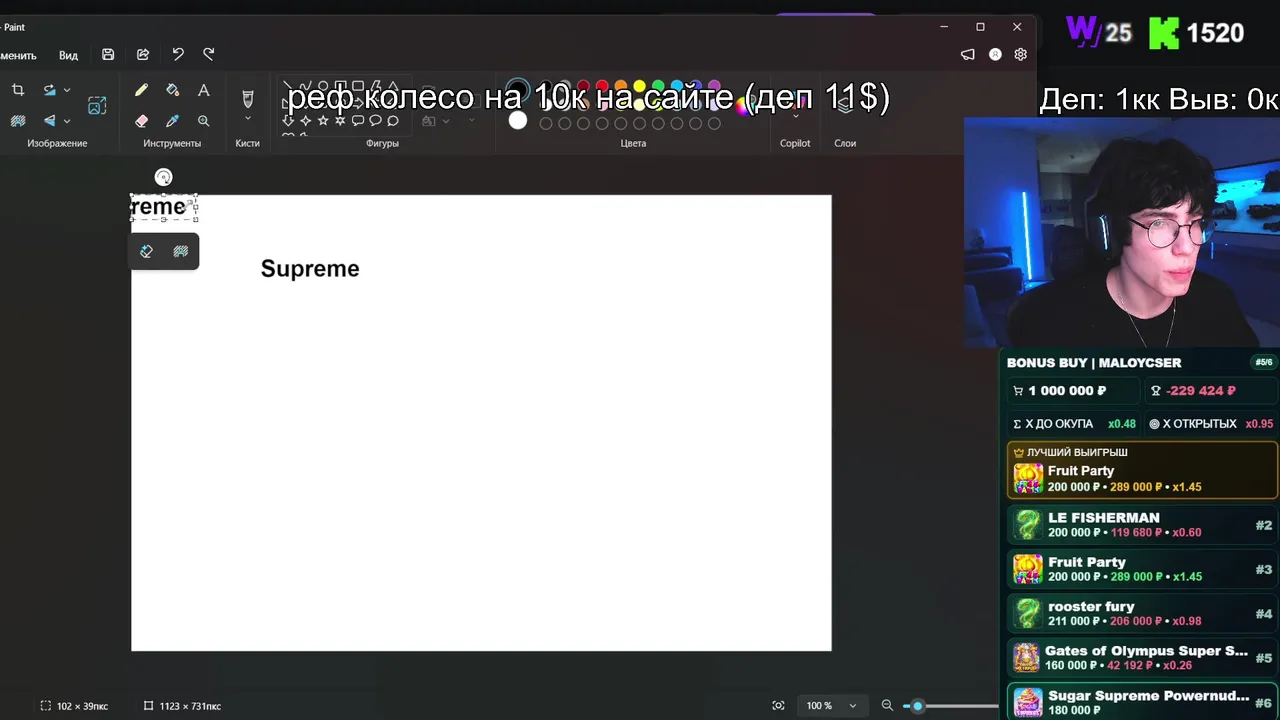The width and height of the screenshot is (1280, 720).
Task: Pick the yellow color swatch
Action: (640, 88)
